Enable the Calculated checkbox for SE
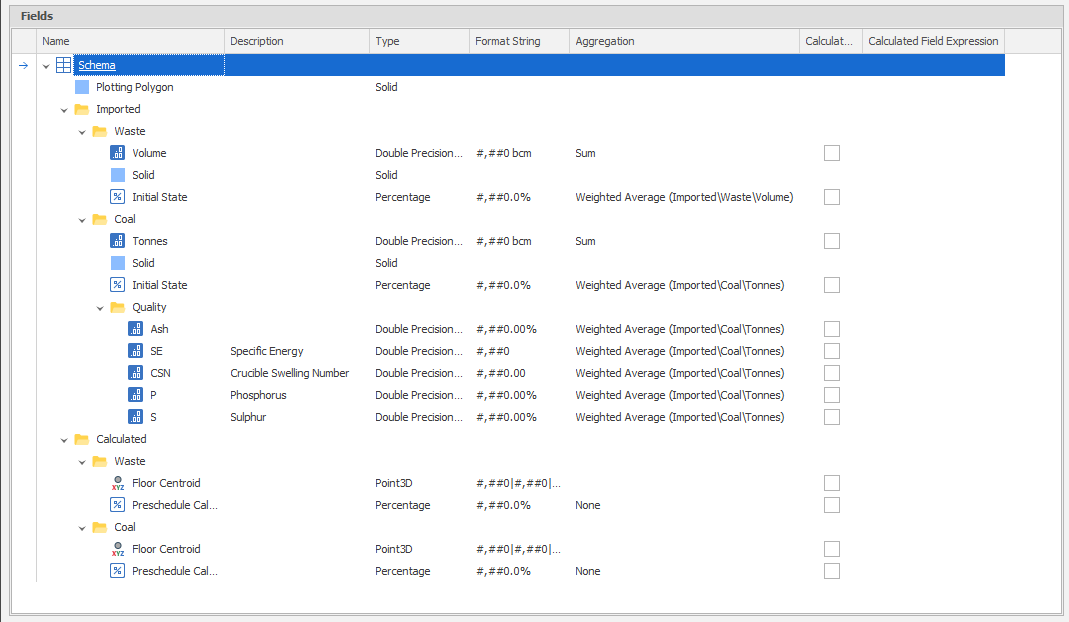Viewport: 1069px width, 622px height. point(832,351)
